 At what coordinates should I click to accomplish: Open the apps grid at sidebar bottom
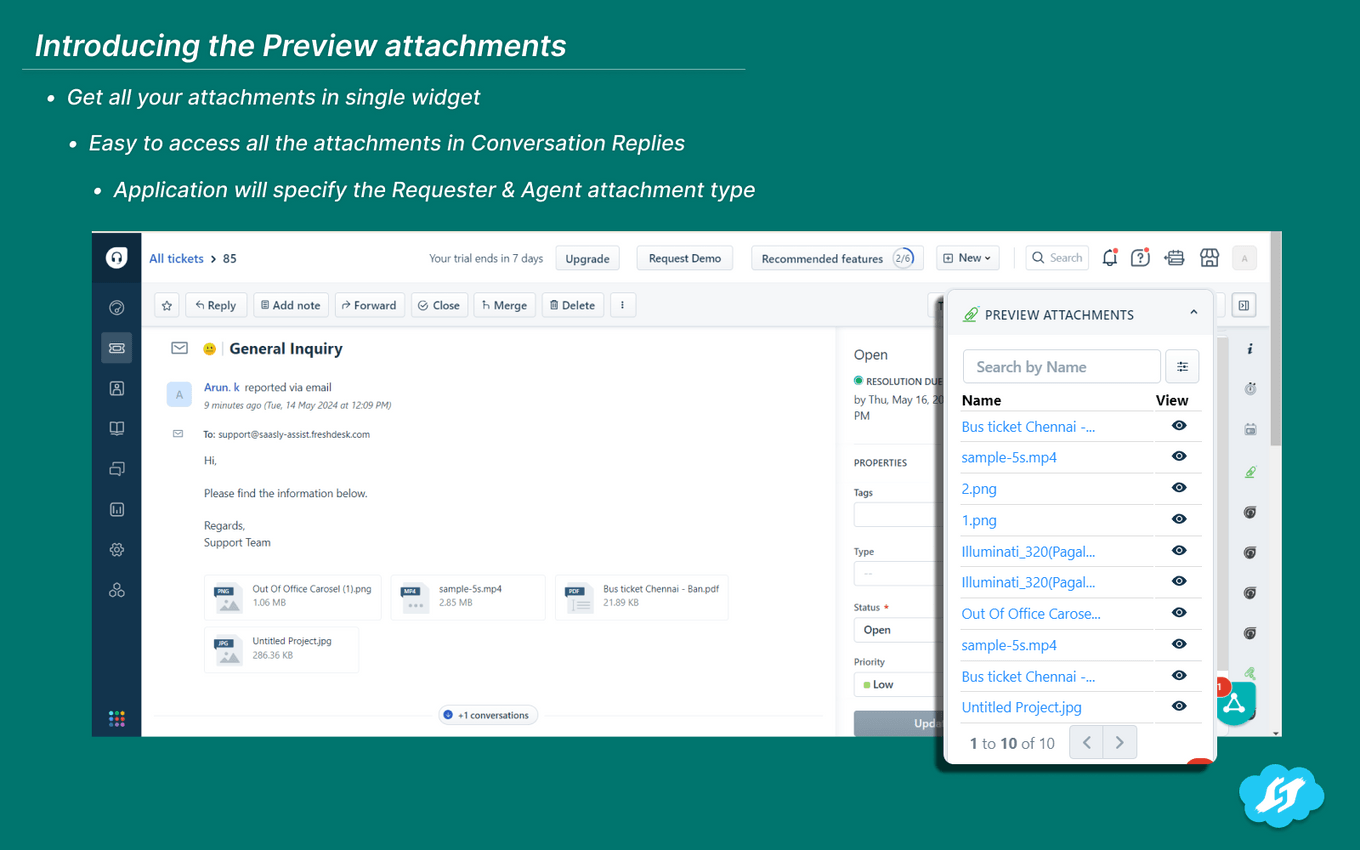coord(116,718)
